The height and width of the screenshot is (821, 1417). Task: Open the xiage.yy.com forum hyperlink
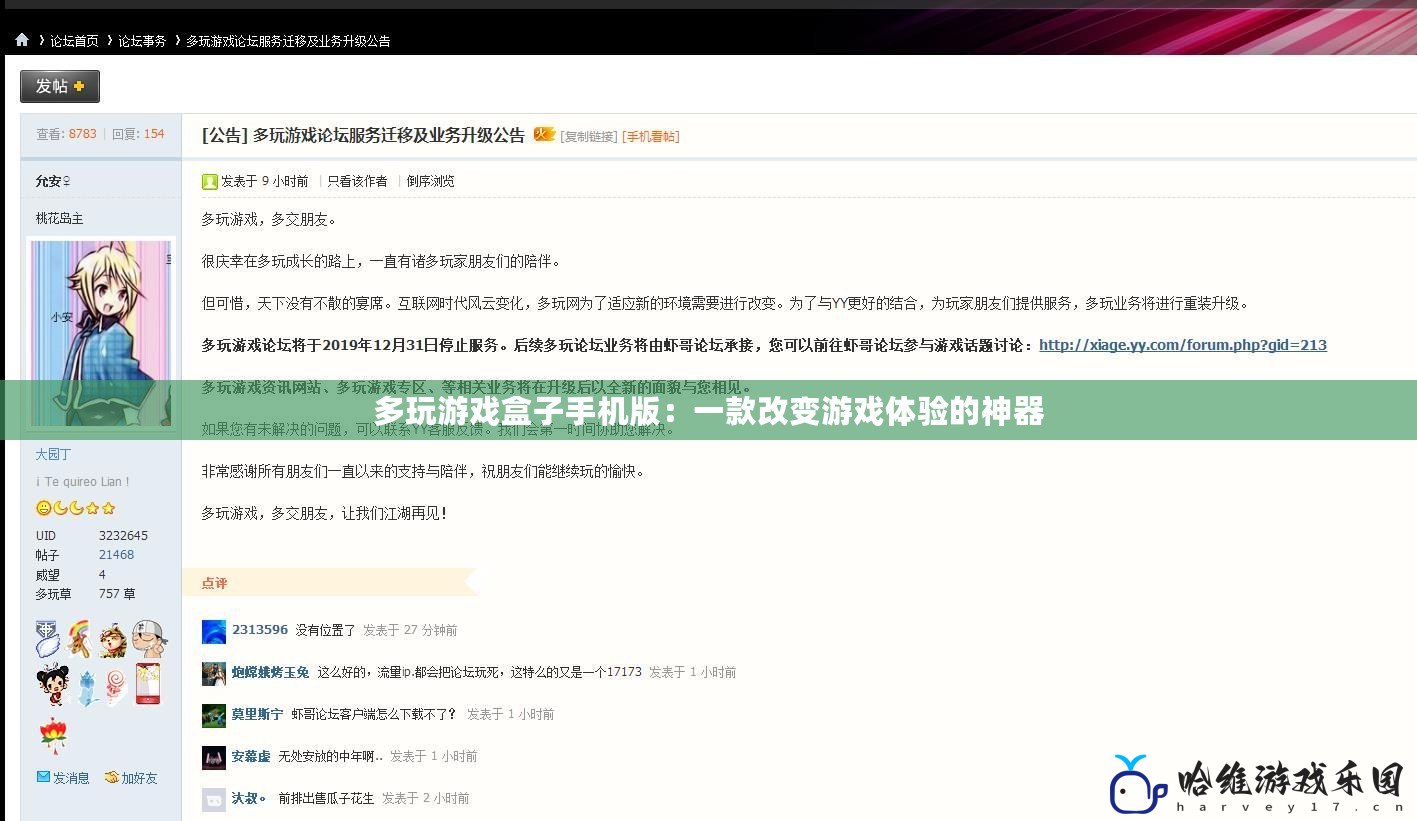point(1183,345)
